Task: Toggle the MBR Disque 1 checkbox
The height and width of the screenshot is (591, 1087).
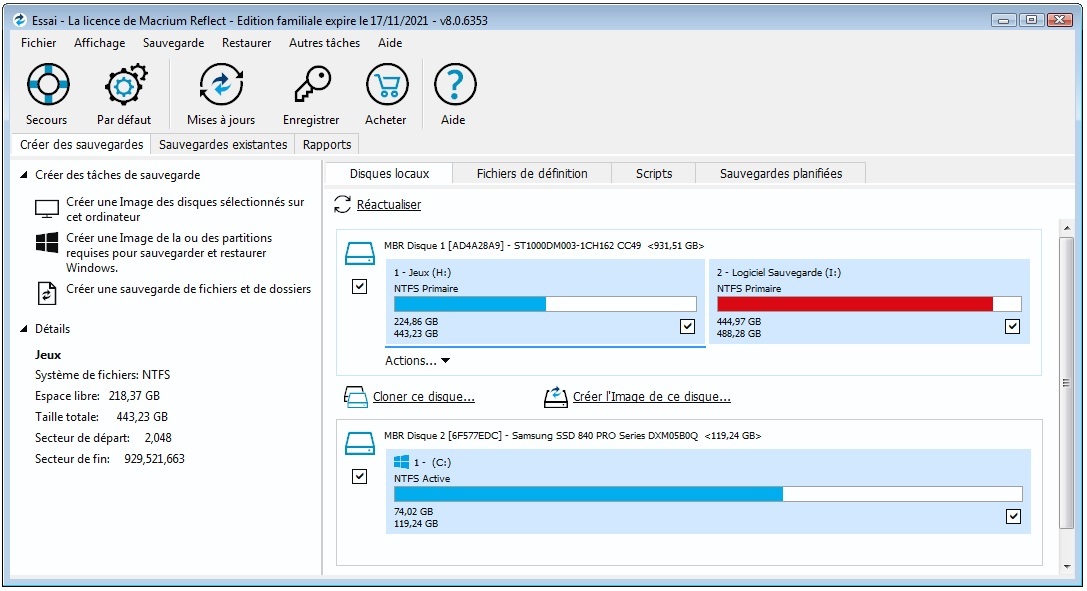Action: point(359,286)
